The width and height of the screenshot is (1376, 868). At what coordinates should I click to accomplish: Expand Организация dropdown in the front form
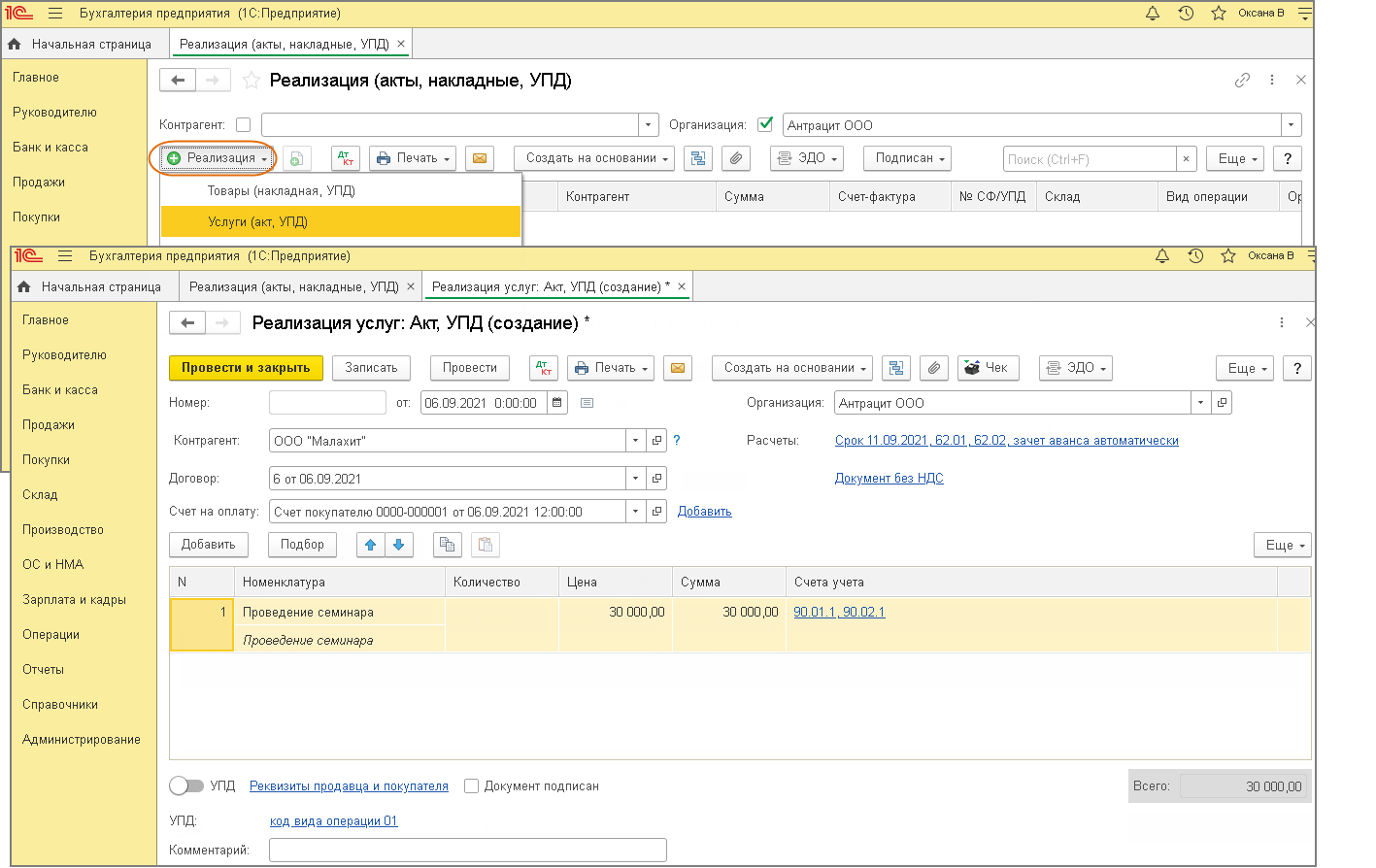click(x=1201, y=403)
